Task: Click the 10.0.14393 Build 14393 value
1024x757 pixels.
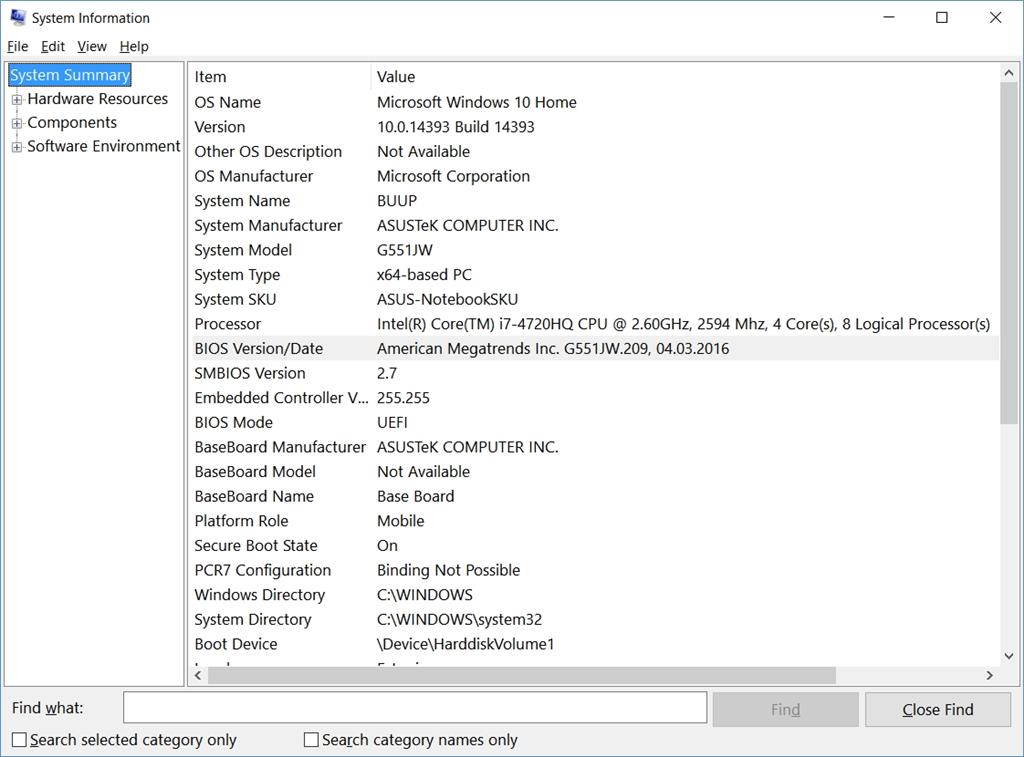Action: pyautogui.click(x=456, y=127)
